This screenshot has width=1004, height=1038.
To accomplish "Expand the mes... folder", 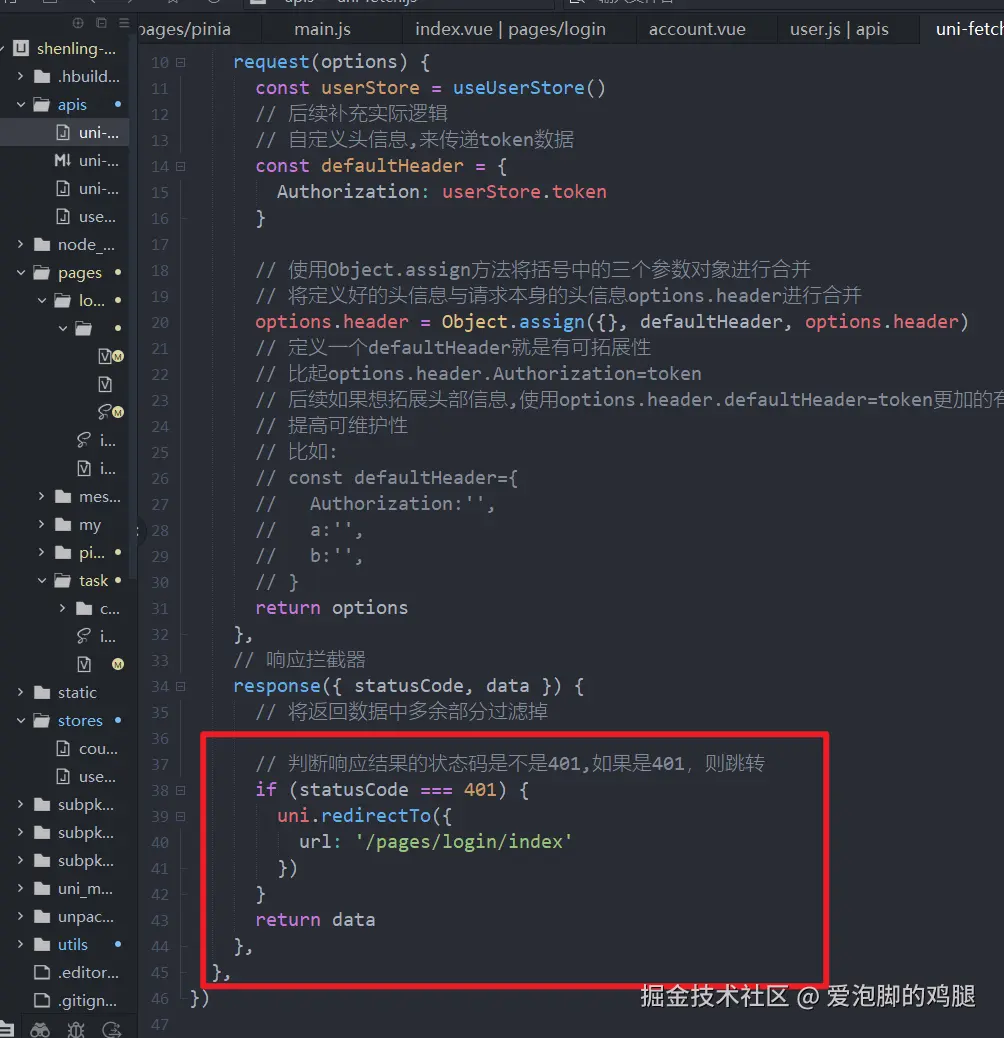I will point(42,496).
